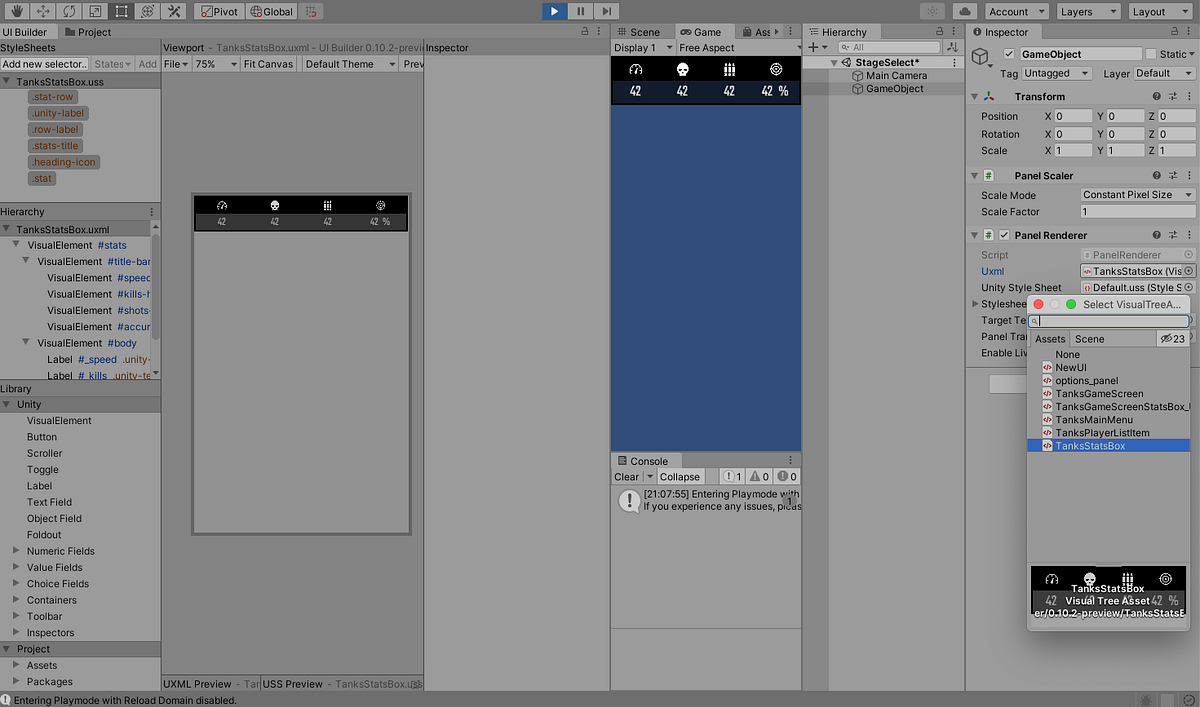Screen dimensions: 1200x707
Task: Open the custom editor tools wrench icon
Action: [x=172, y=11]
